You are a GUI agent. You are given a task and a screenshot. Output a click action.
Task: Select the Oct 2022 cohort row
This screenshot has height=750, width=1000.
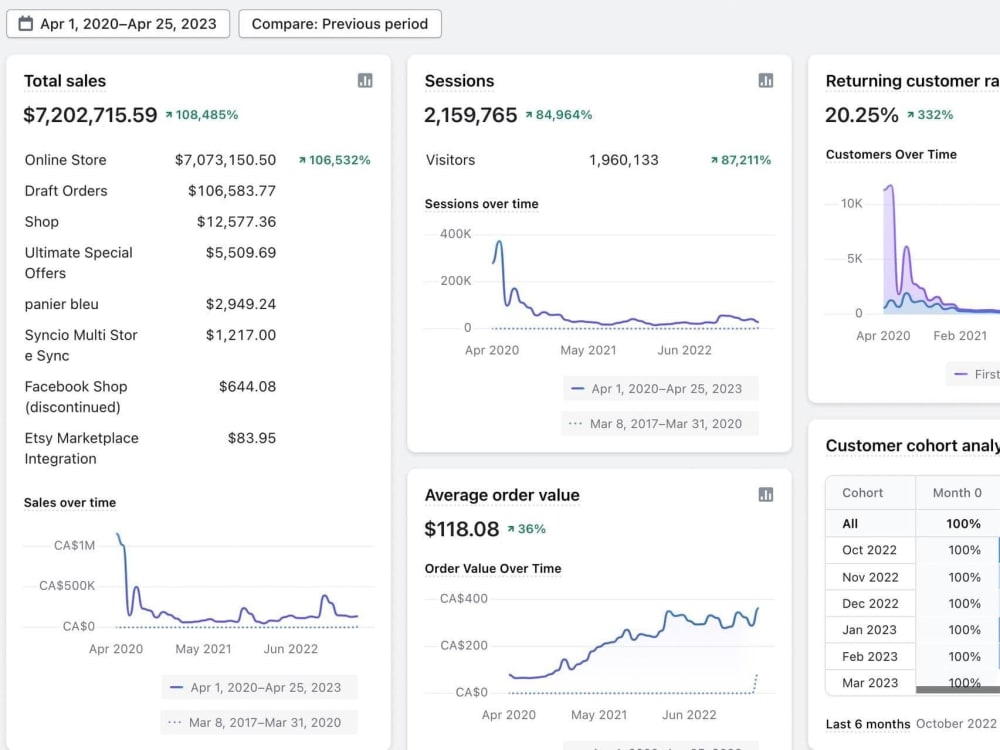(x=913, y=550)
